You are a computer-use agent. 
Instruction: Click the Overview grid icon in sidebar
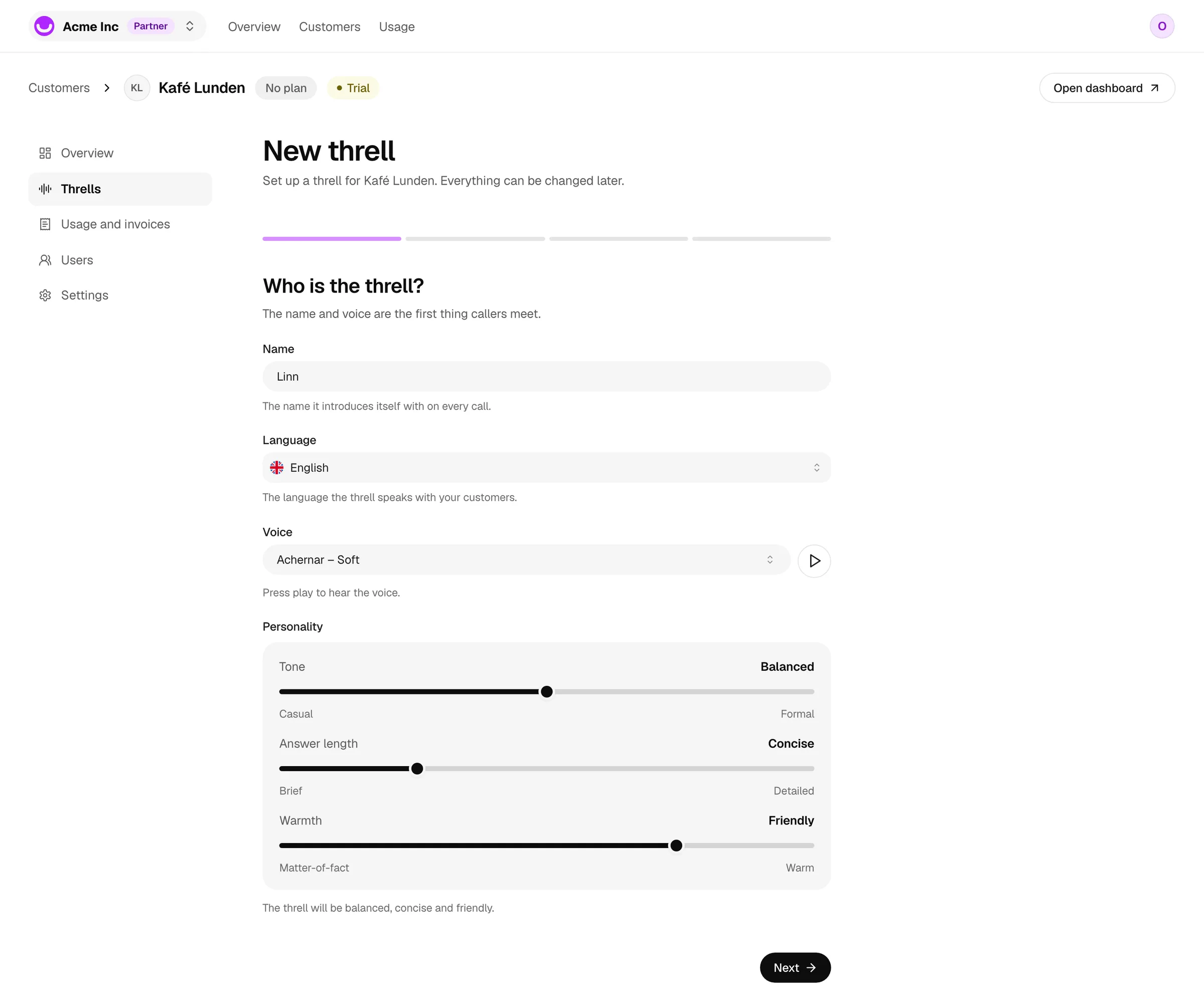45,153
